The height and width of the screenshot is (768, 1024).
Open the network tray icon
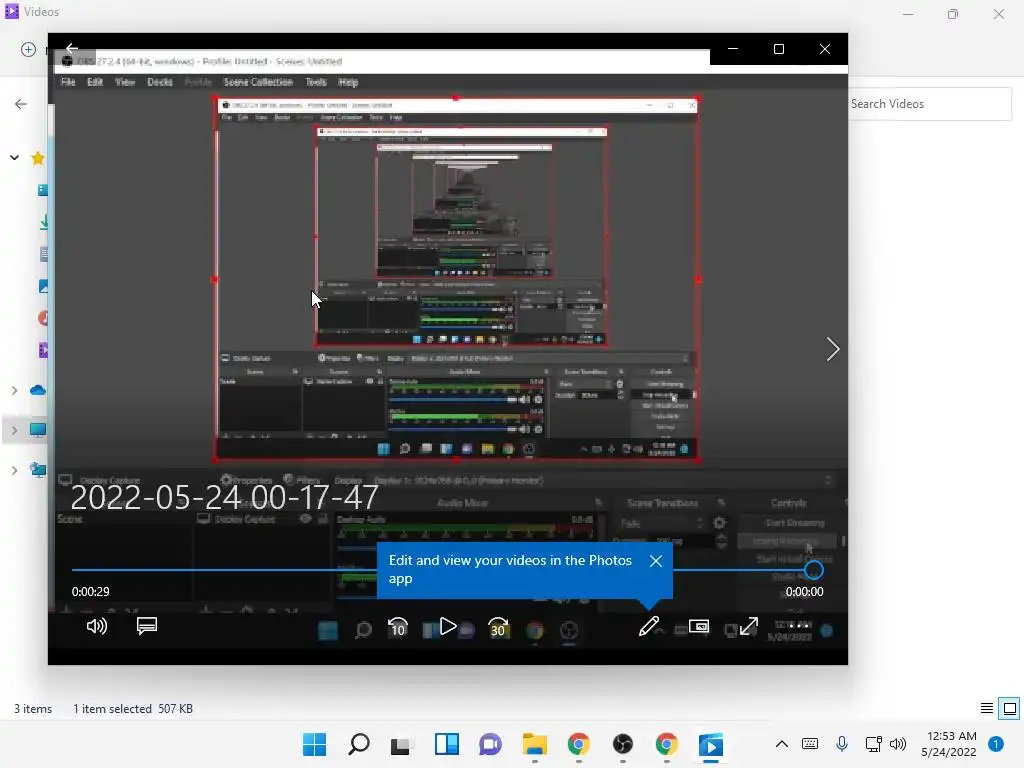873,744
